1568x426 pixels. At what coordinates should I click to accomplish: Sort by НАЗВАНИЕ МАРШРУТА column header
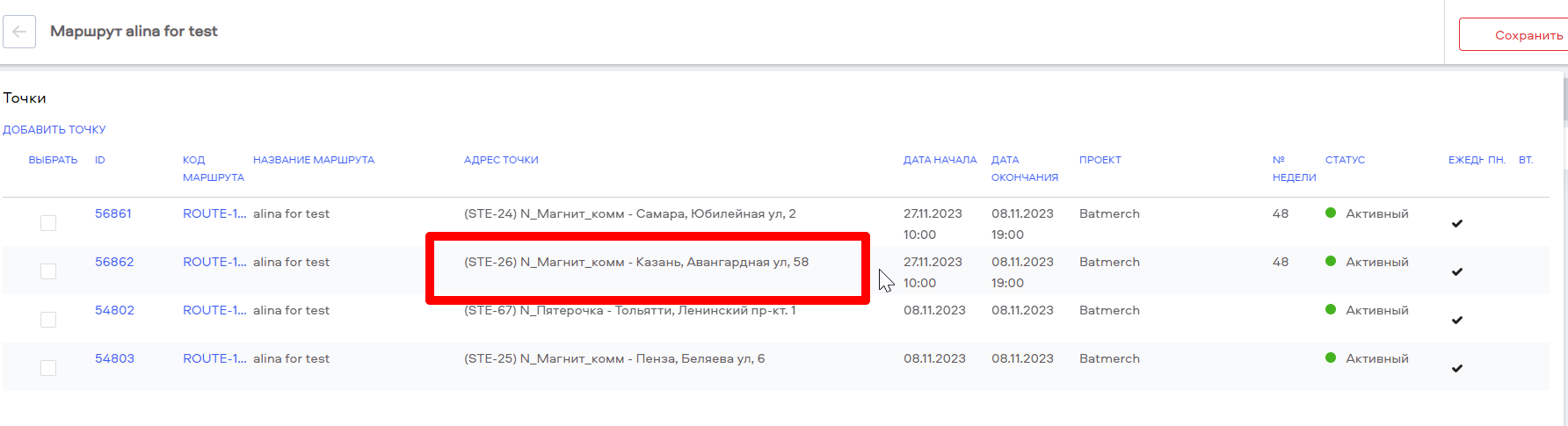tap(314, 160)
